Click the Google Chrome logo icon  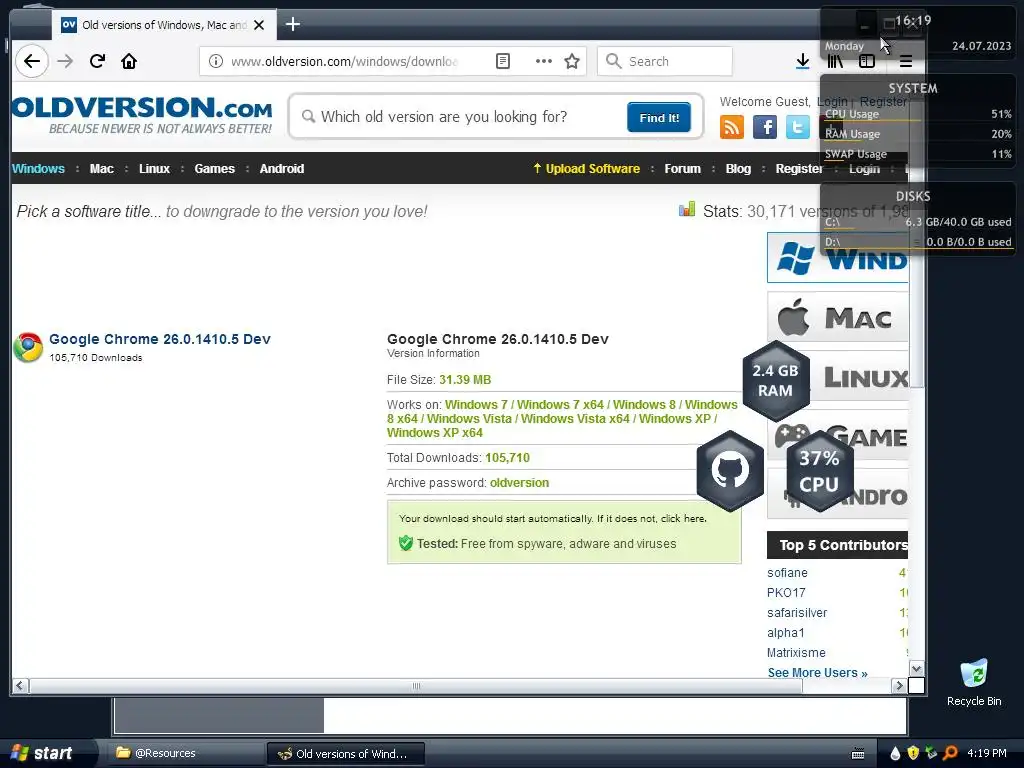point(28,347)
